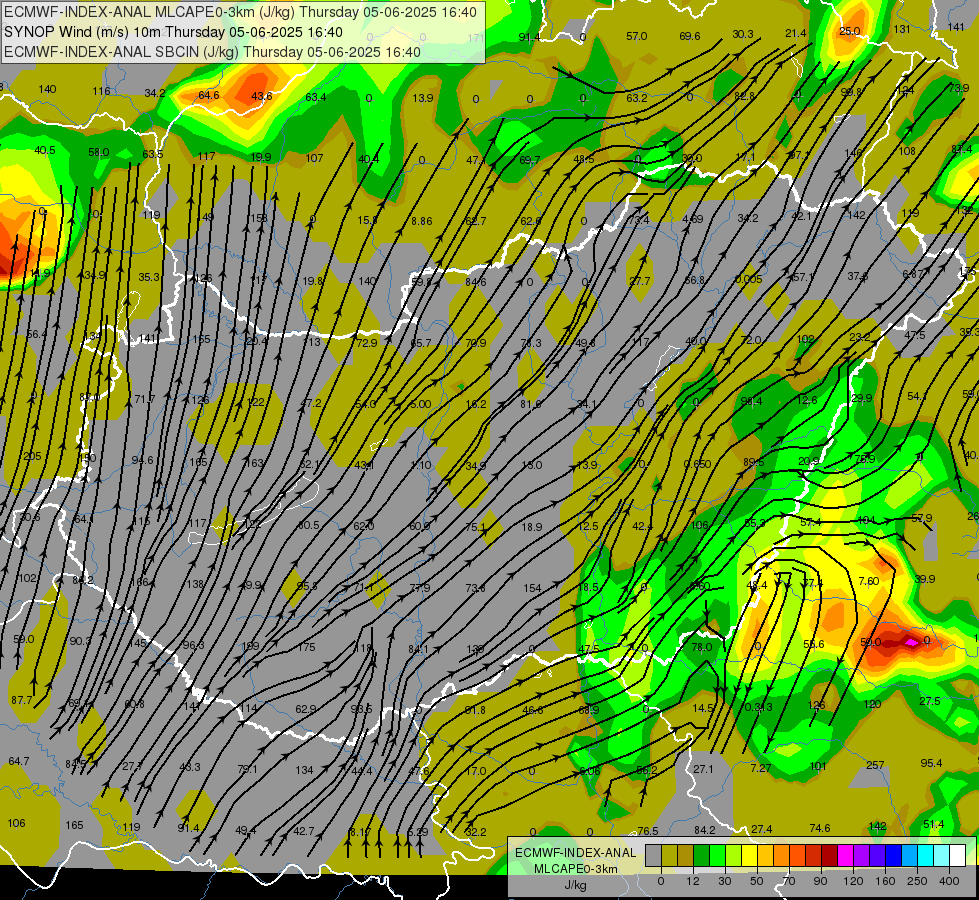Image resolution: width=979 pixels, height=900 pixels.
Task: Click map value 257
Action: 875,765
